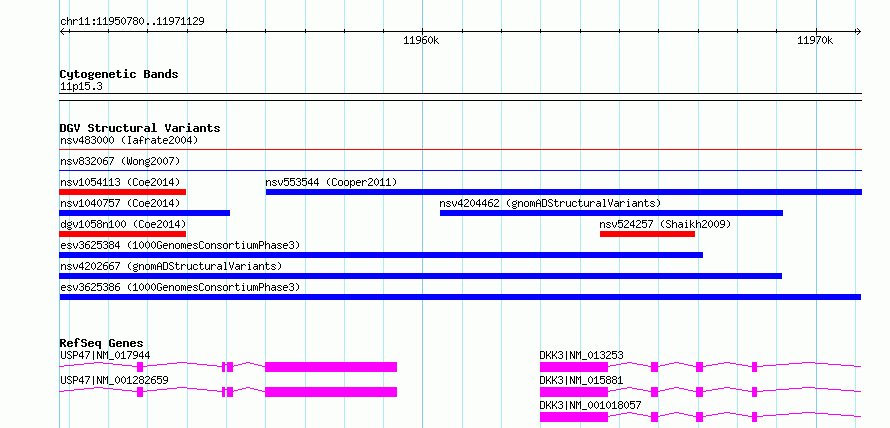Click the red bar under nsv1054113
This screenshot has width=890, height=428.
coord(123,192)
